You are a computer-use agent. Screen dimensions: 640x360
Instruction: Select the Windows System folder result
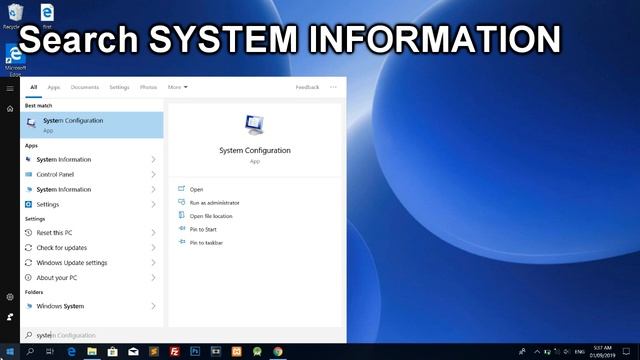point(92,306)
